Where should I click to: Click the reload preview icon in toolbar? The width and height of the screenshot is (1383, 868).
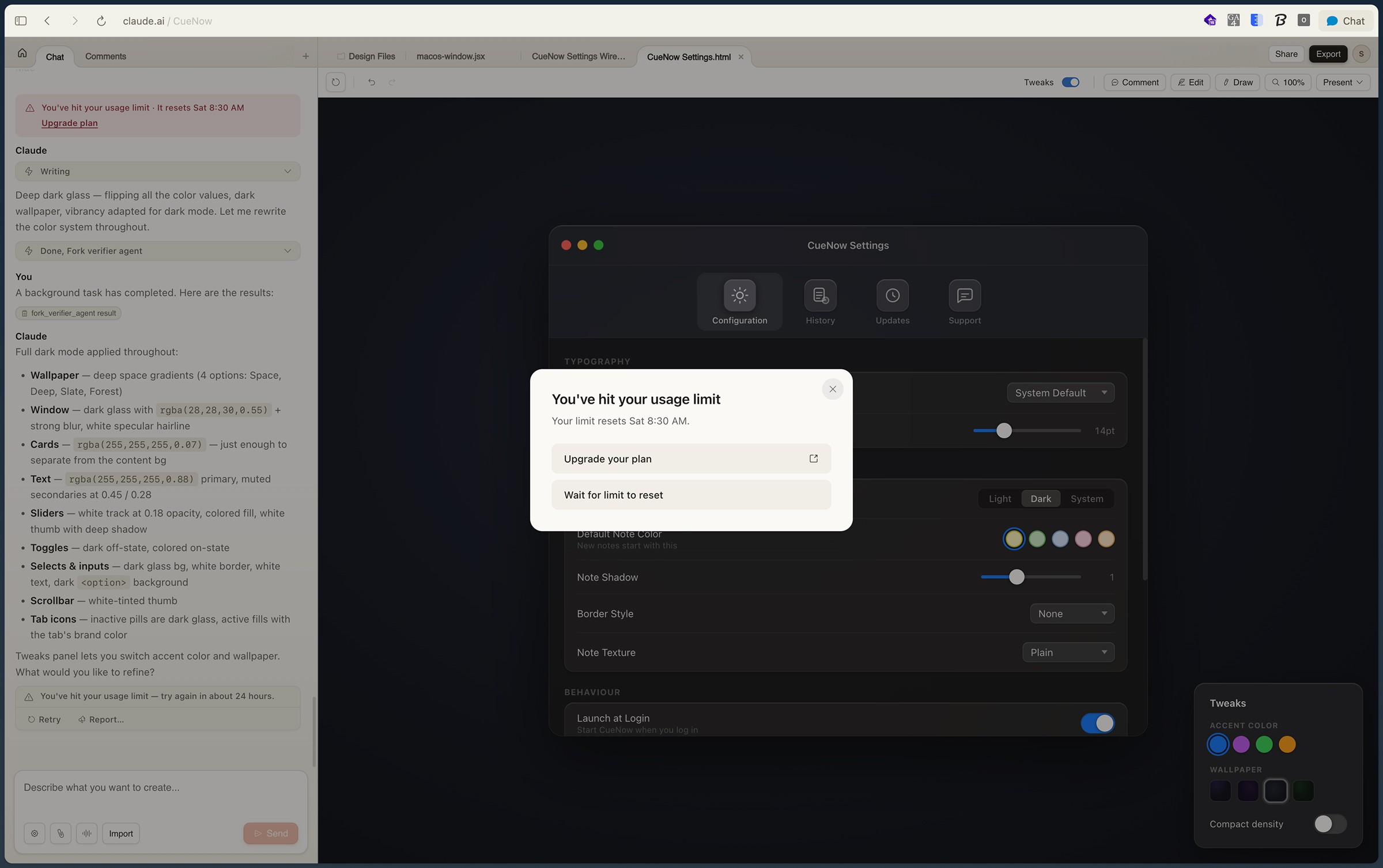point(335,82)
